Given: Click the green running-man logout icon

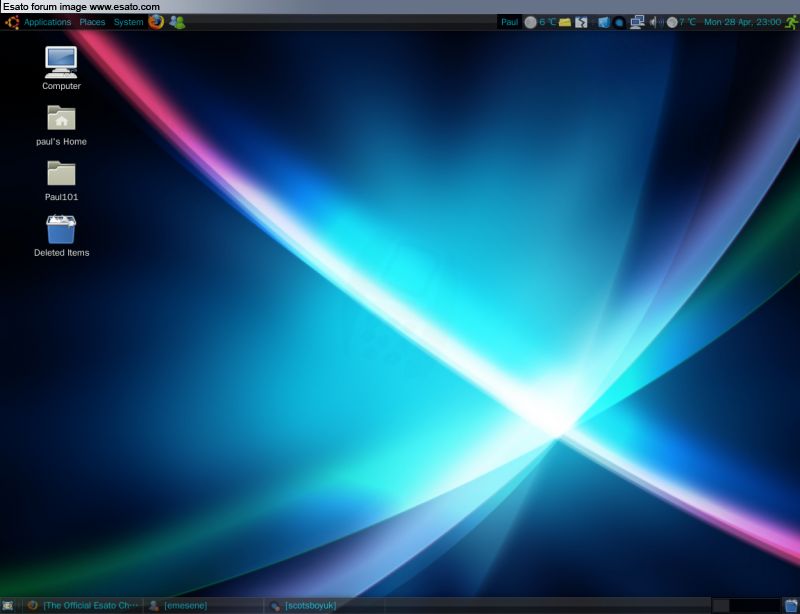Looking at the screenshot, I should point(791,22).
